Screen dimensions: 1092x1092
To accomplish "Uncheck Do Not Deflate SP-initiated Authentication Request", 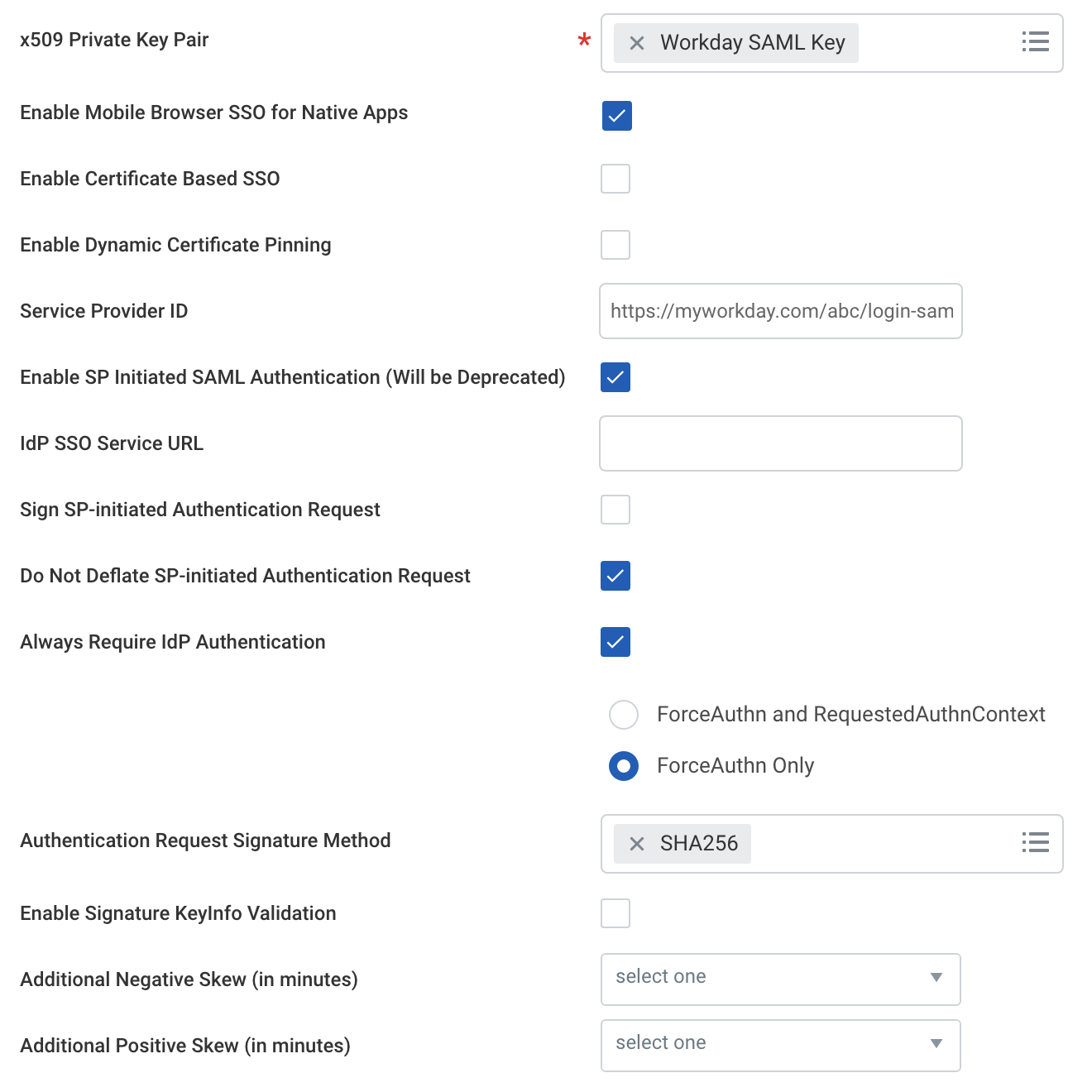I will coord(615,576).
